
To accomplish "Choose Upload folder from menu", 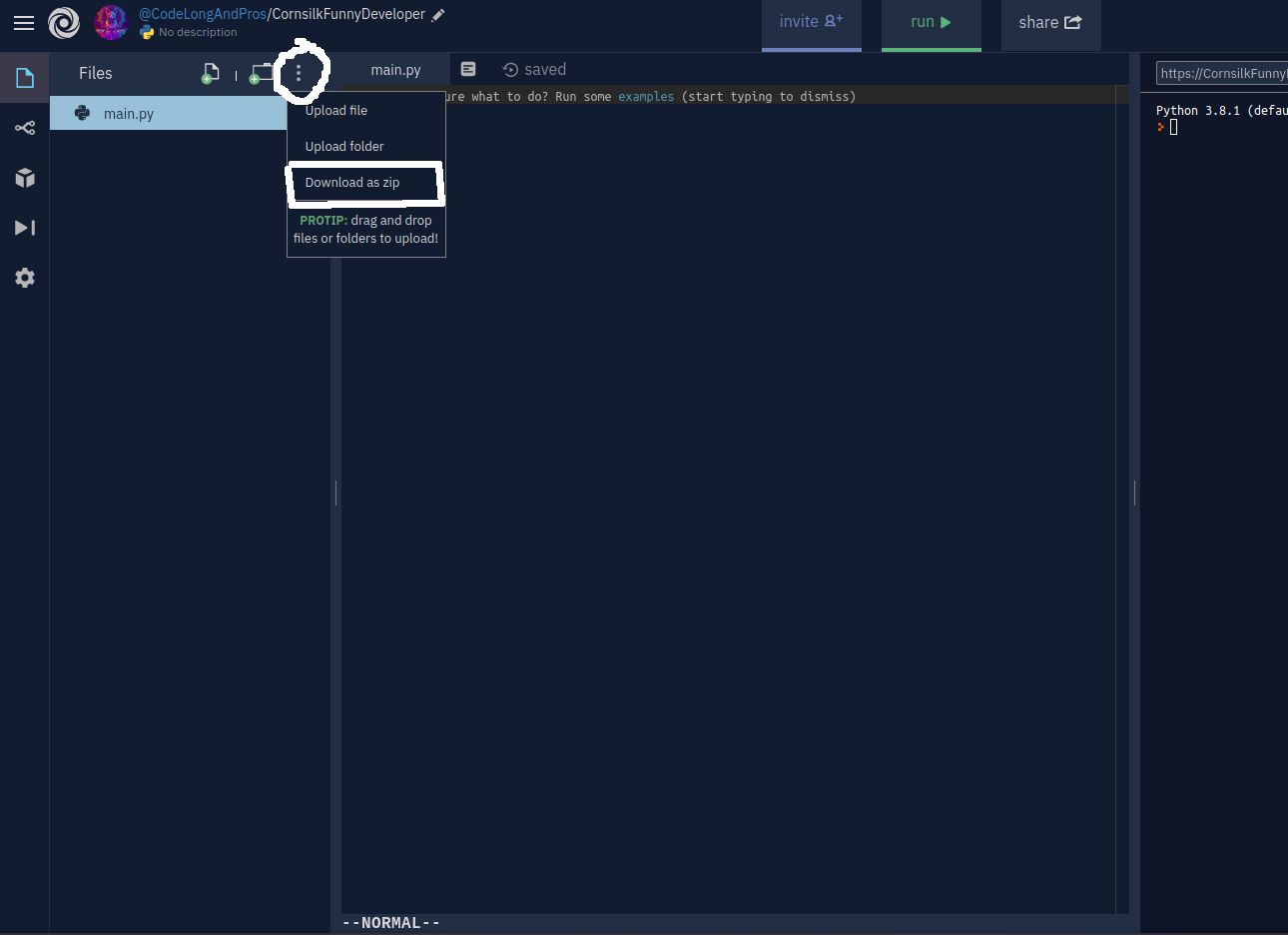I will point(344,147).
